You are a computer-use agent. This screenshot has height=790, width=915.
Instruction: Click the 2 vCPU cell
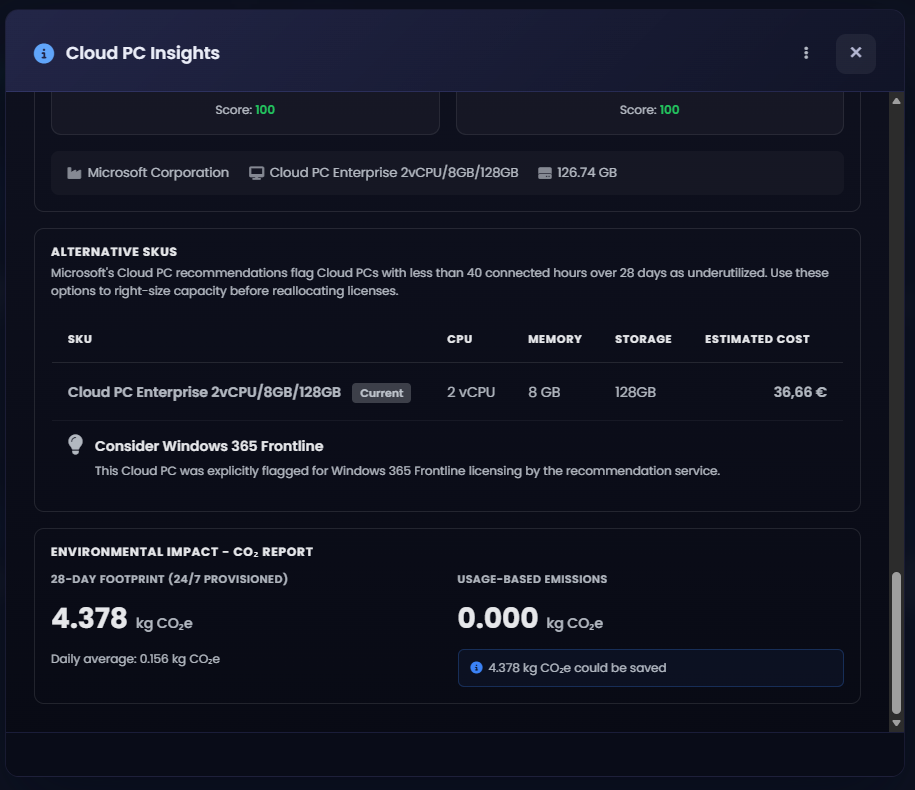click(471, 392)
